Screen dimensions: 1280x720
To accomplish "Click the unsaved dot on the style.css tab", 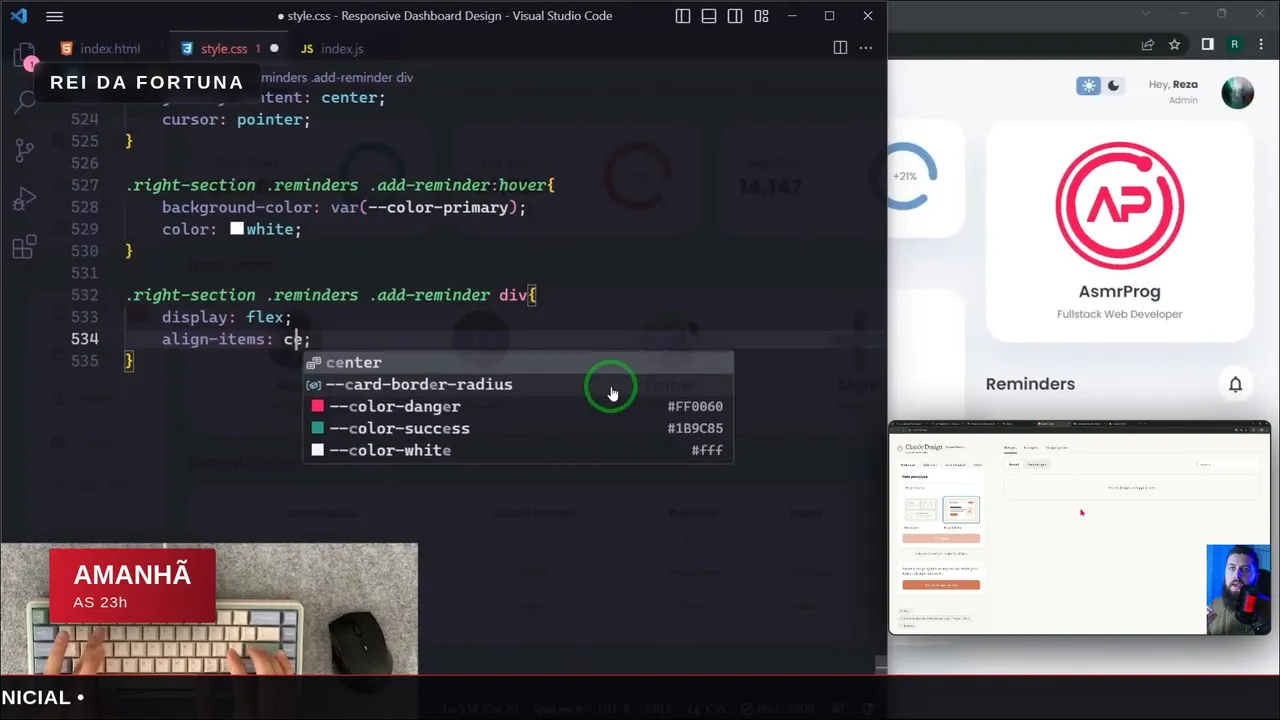I will click(274, 48).
